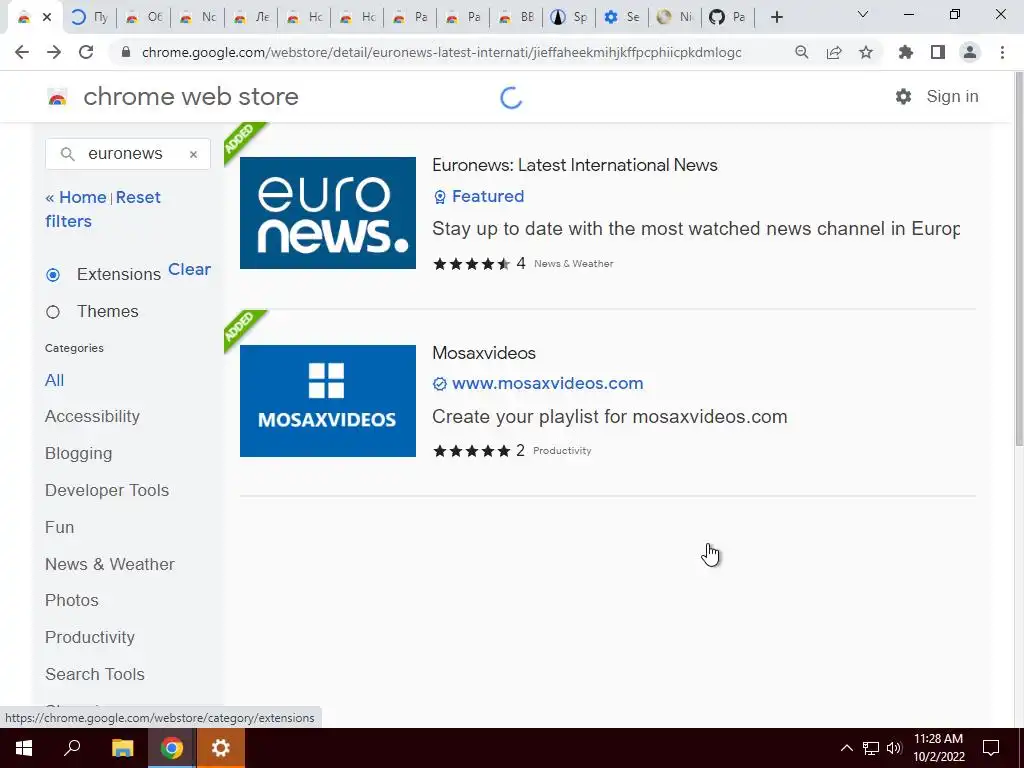Go forward in browser history
This screenshot has width=1024, height=768.
click(x=54, y=52)
